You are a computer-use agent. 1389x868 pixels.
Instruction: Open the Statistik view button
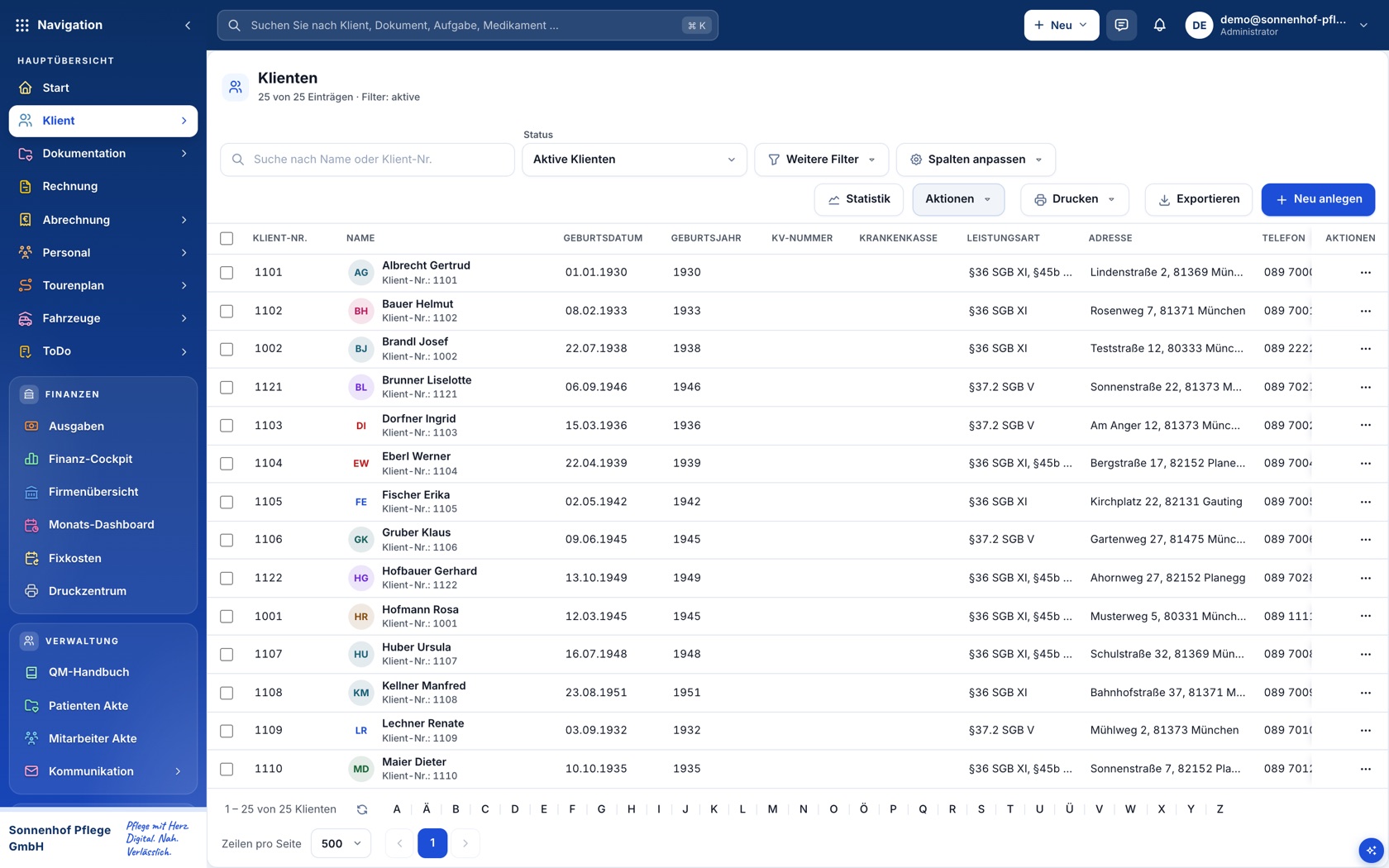859,199
